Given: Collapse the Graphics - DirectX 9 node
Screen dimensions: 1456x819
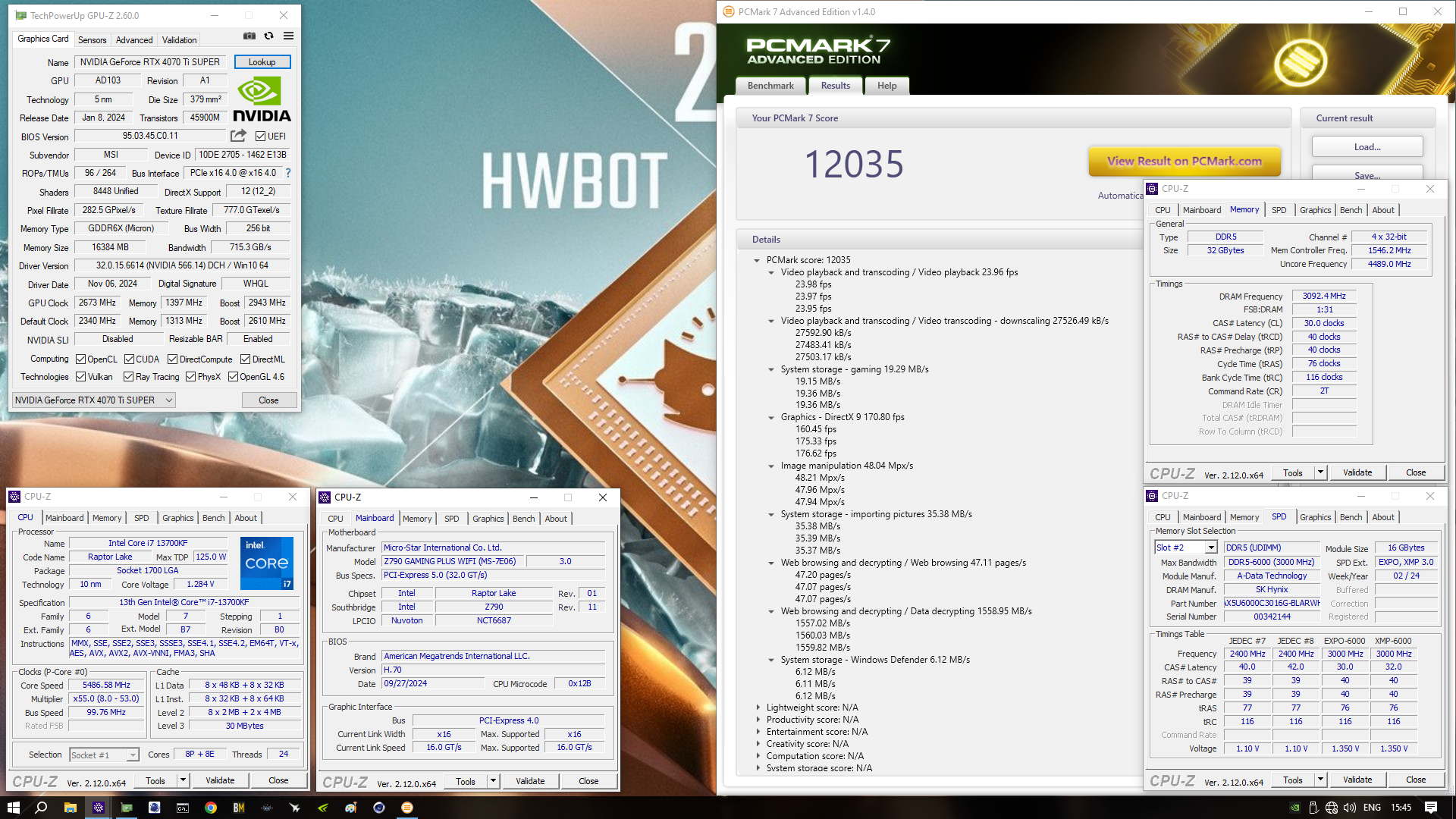Looking at the screenshot, I should [x=771, y=417].
